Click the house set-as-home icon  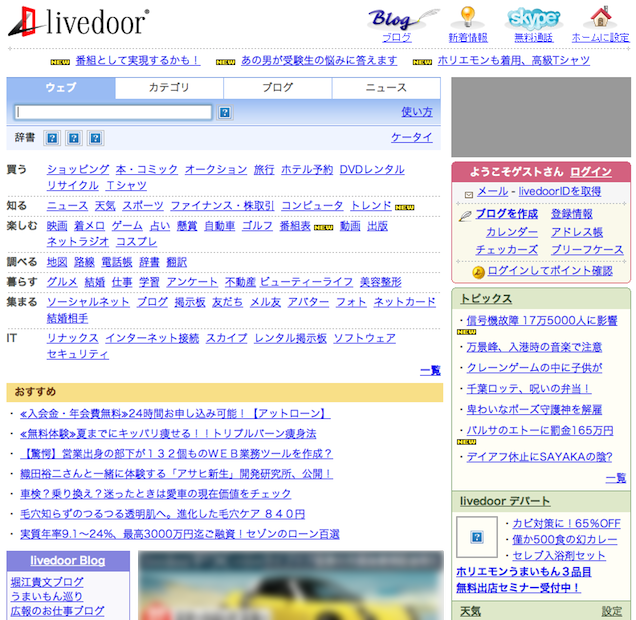[601, 17]
